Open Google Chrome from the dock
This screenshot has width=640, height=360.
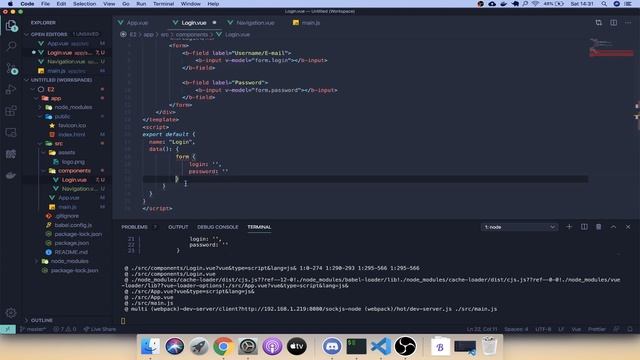(x=223, y=347)
